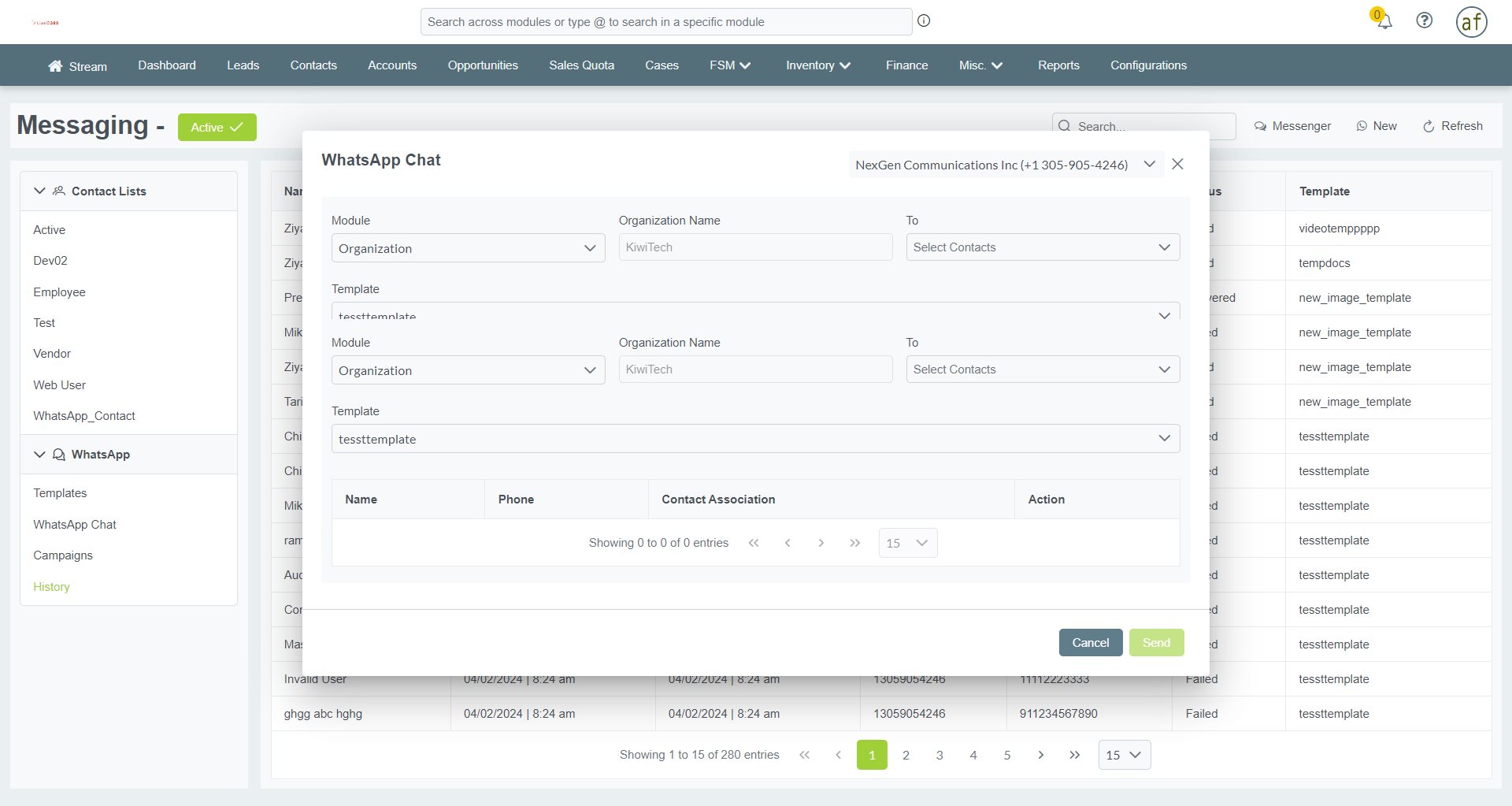
Task: Start a new message via the New icon
Action: pyautogui.click(x=1376, y=126)
